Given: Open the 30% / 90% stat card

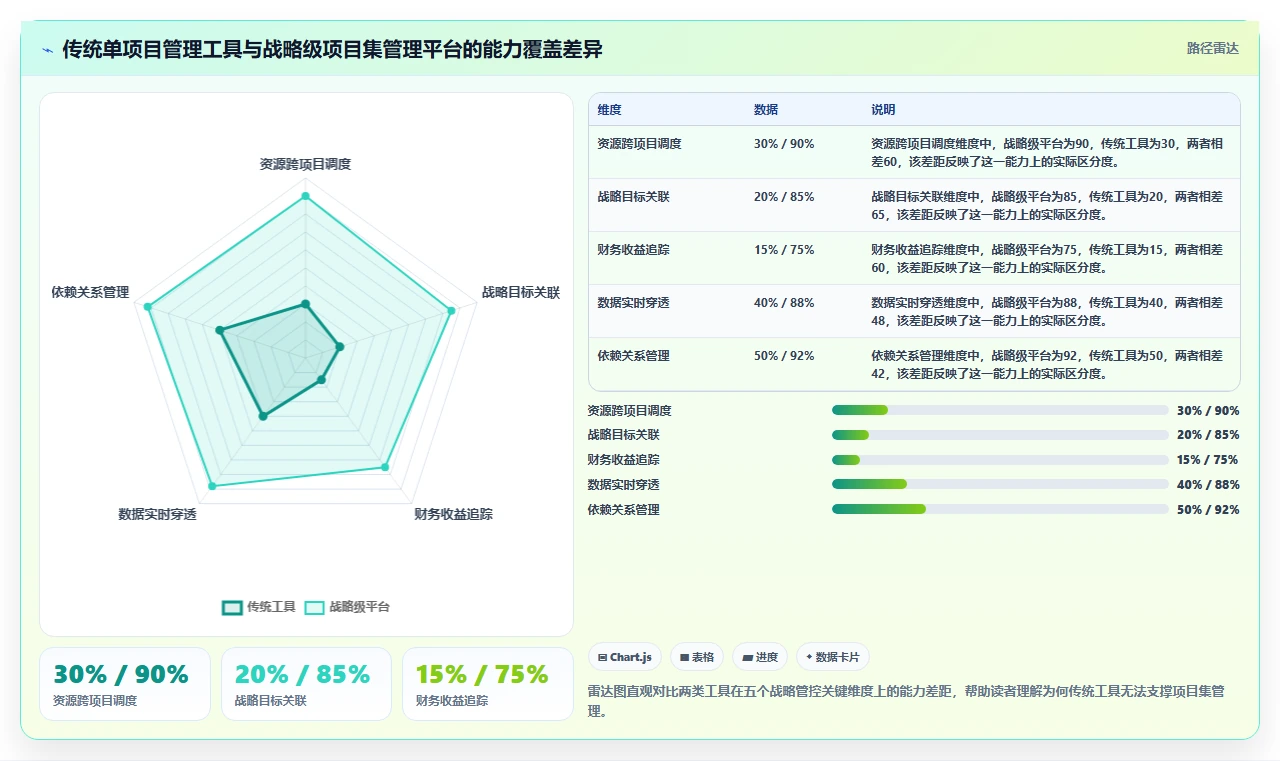Looking at the screenshot, I should point(125,684).
